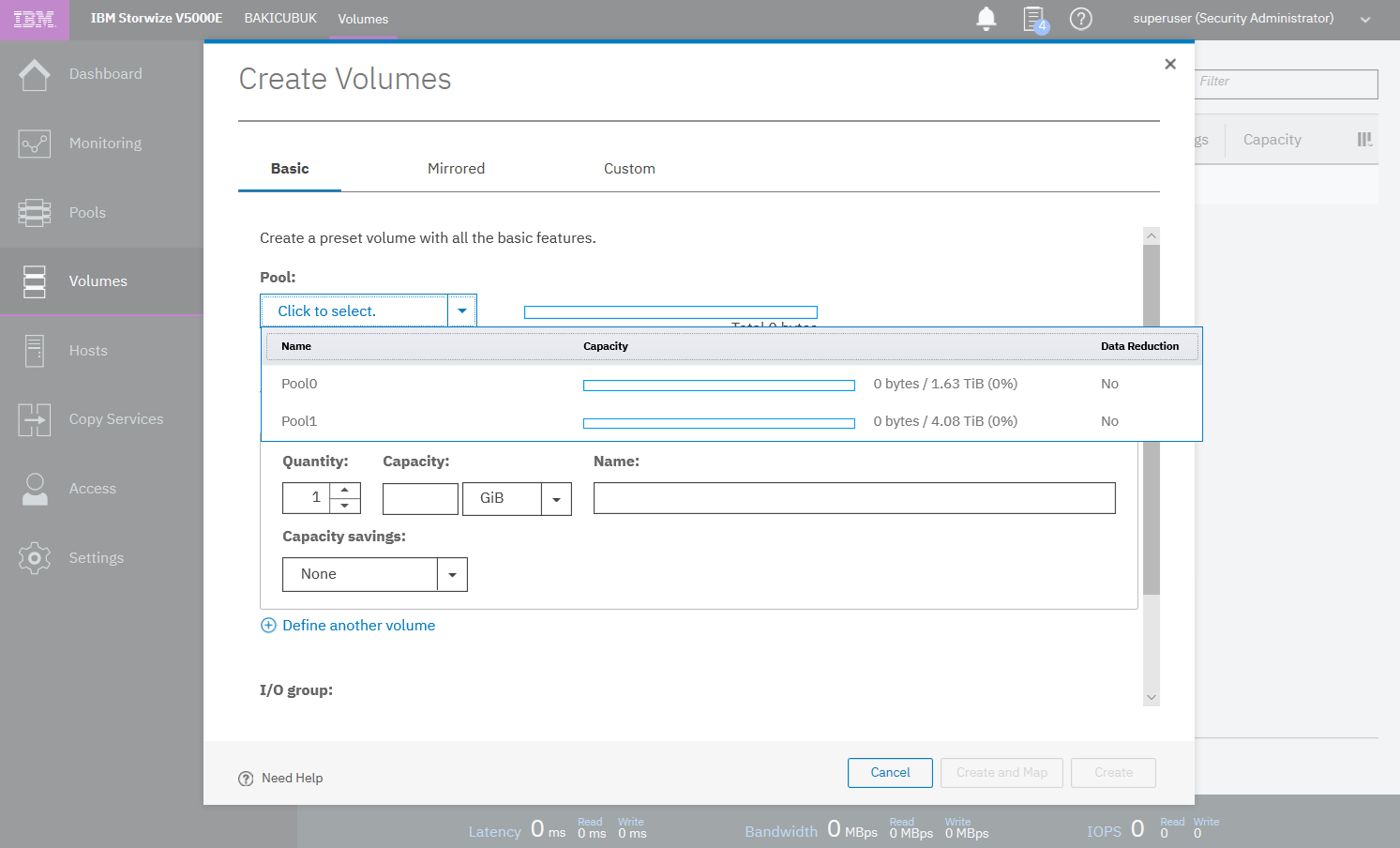Open Pools in the sidebar
This screenshot has width=1400, height=848.
click(x=101, y=213)
